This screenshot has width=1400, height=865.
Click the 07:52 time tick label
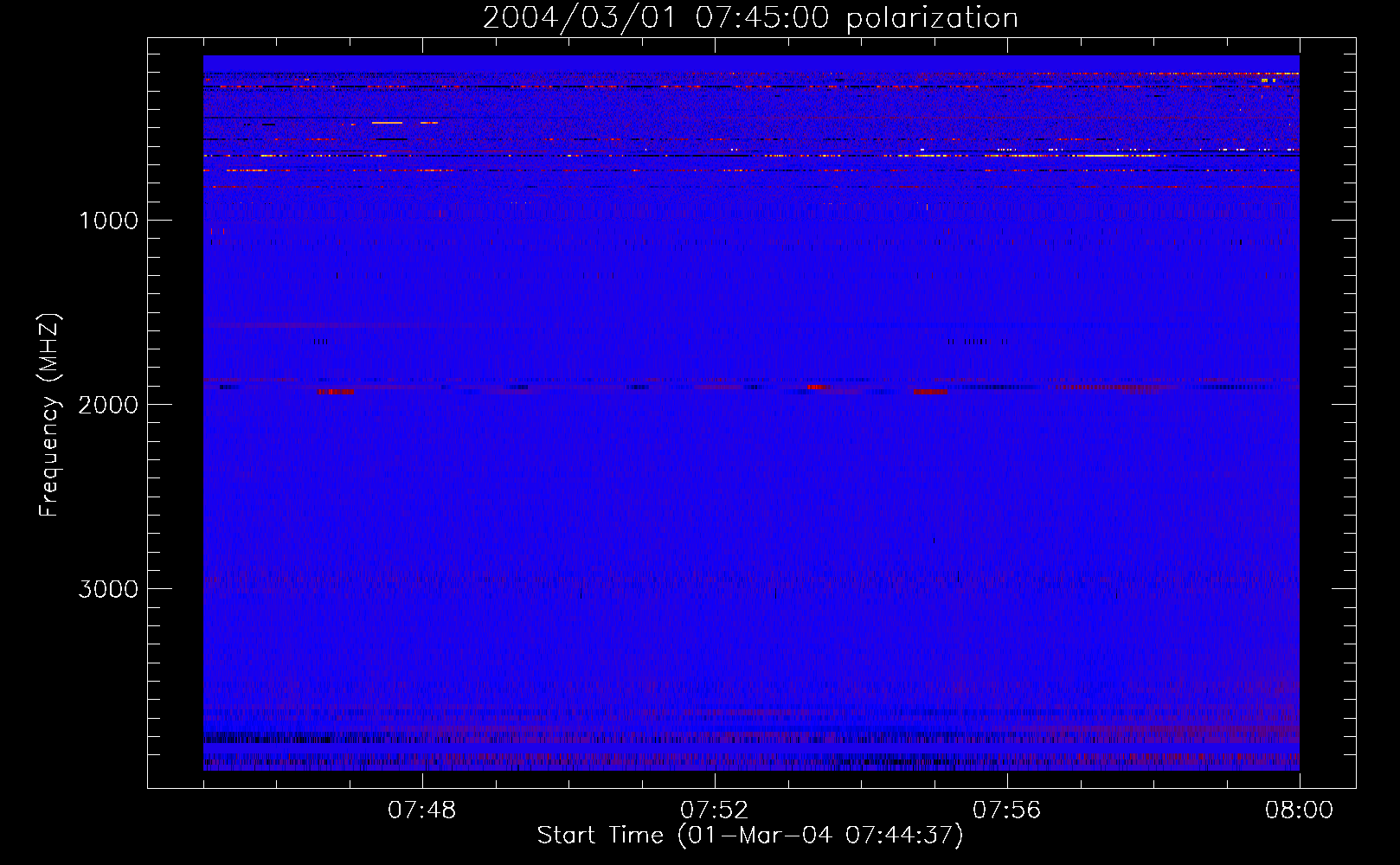pos(715,811)
